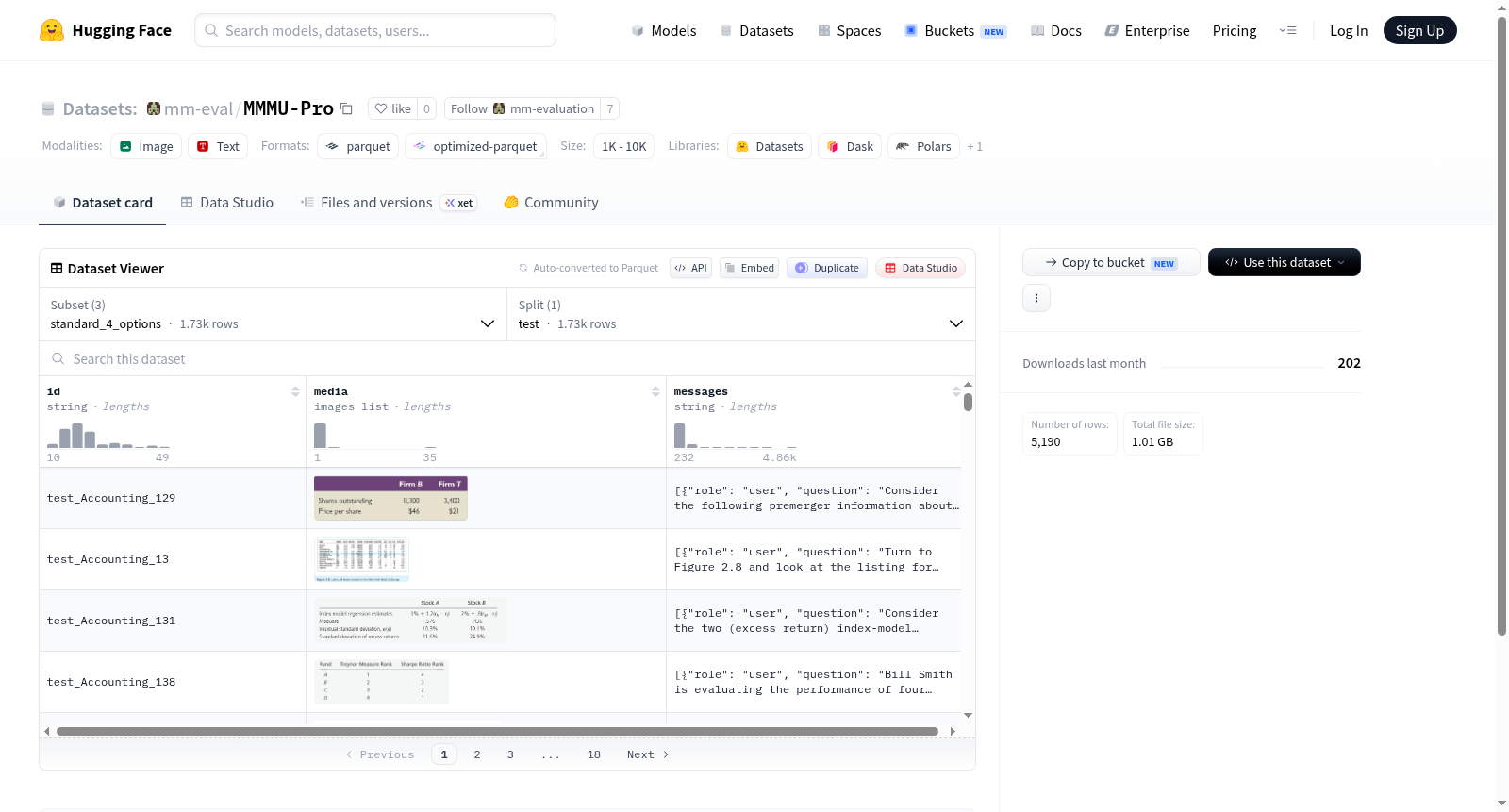Image resolution: width=1509 pixels, height=812 pixels.
Task: Select the test_Accounting_129 id cell
Action: 173,498
